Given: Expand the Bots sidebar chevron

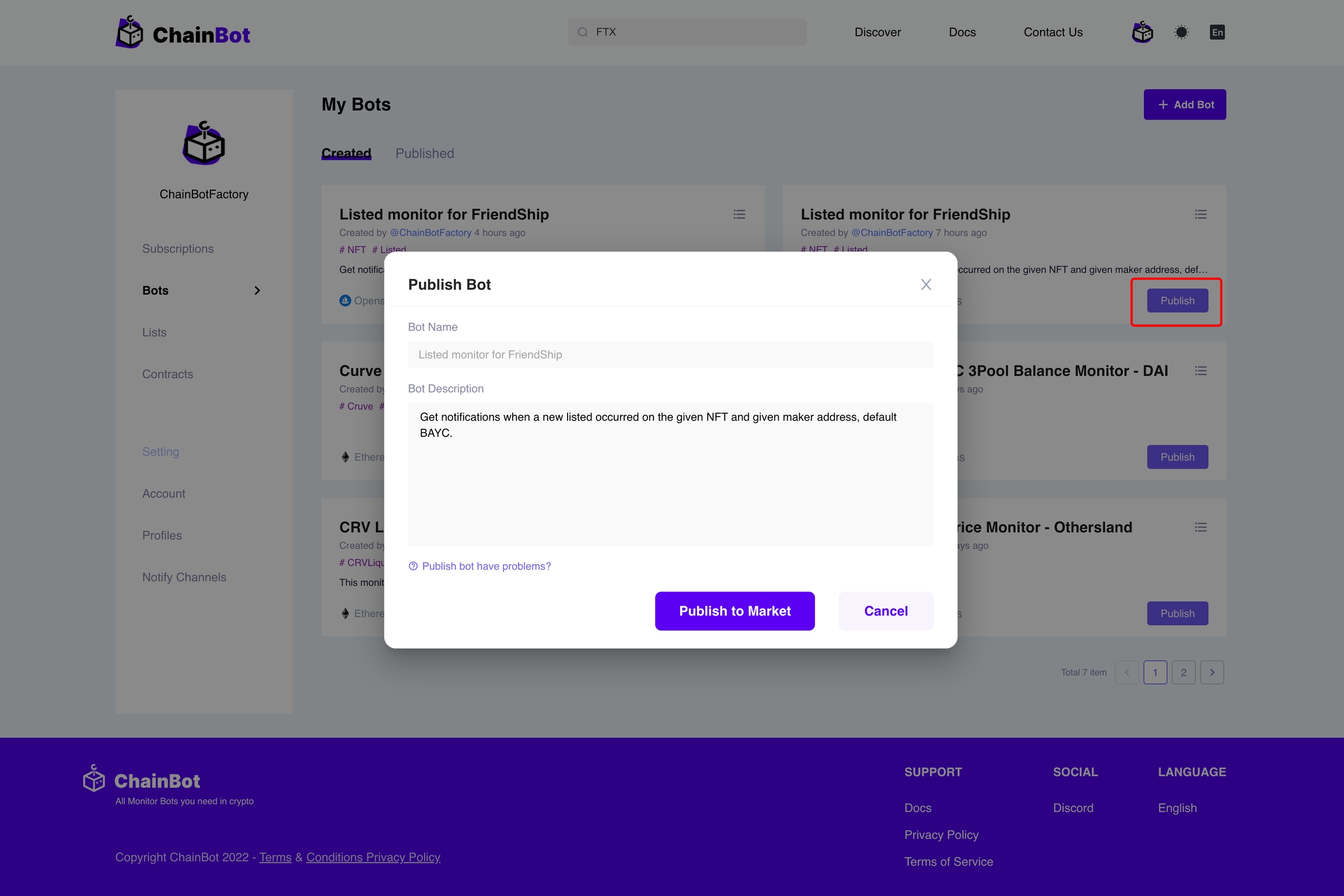Looking at the screenshot, I should (257, 290).
